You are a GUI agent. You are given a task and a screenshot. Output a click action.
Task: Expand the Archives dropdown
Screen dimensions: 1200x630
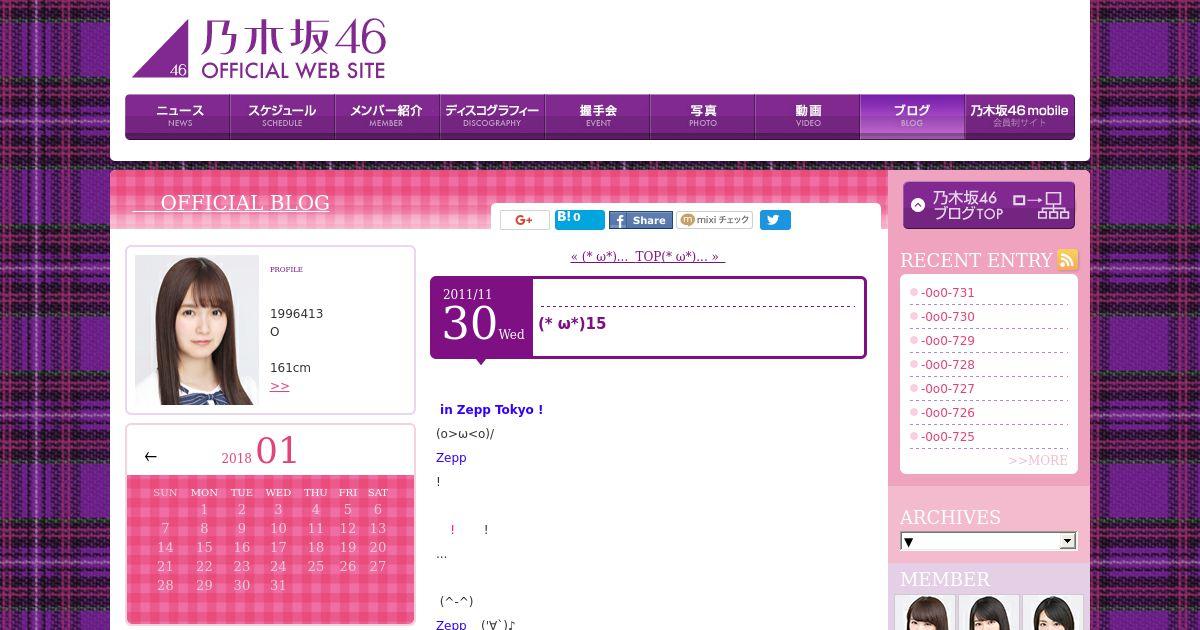(988, 541)
